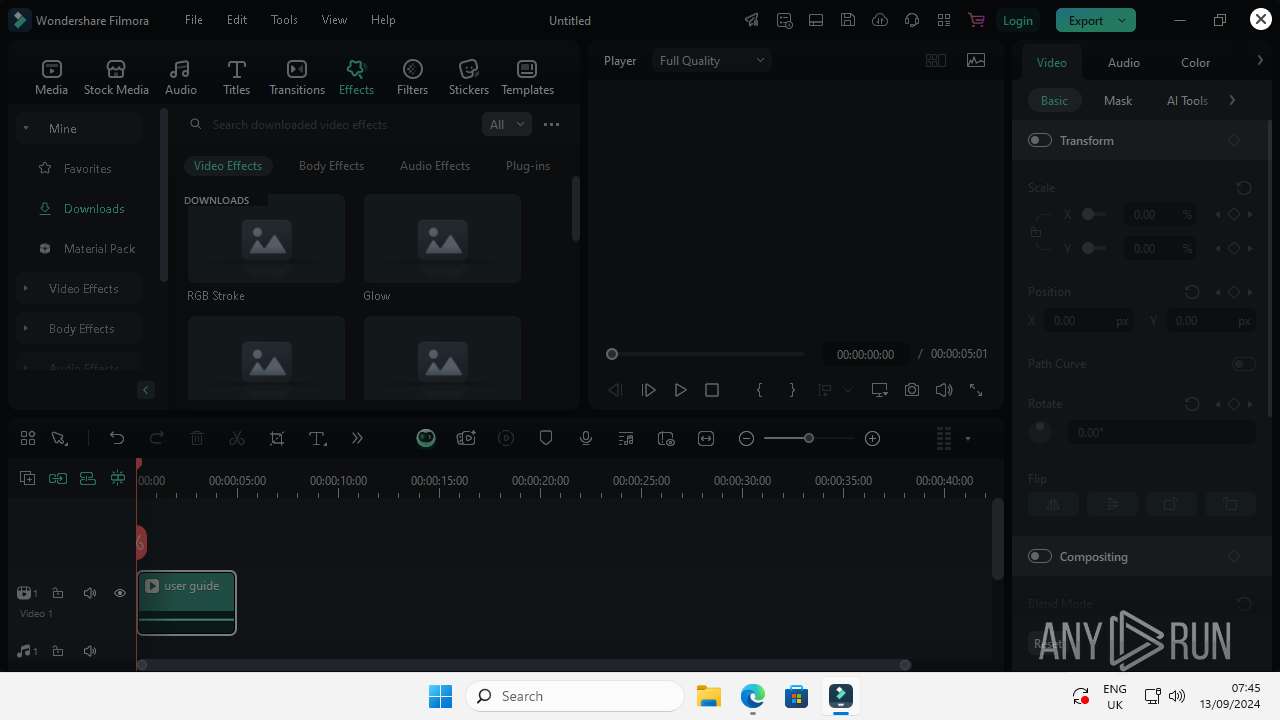The image size is (1280, 720).
Task: Click the add text tool icon
Action: 317,438
